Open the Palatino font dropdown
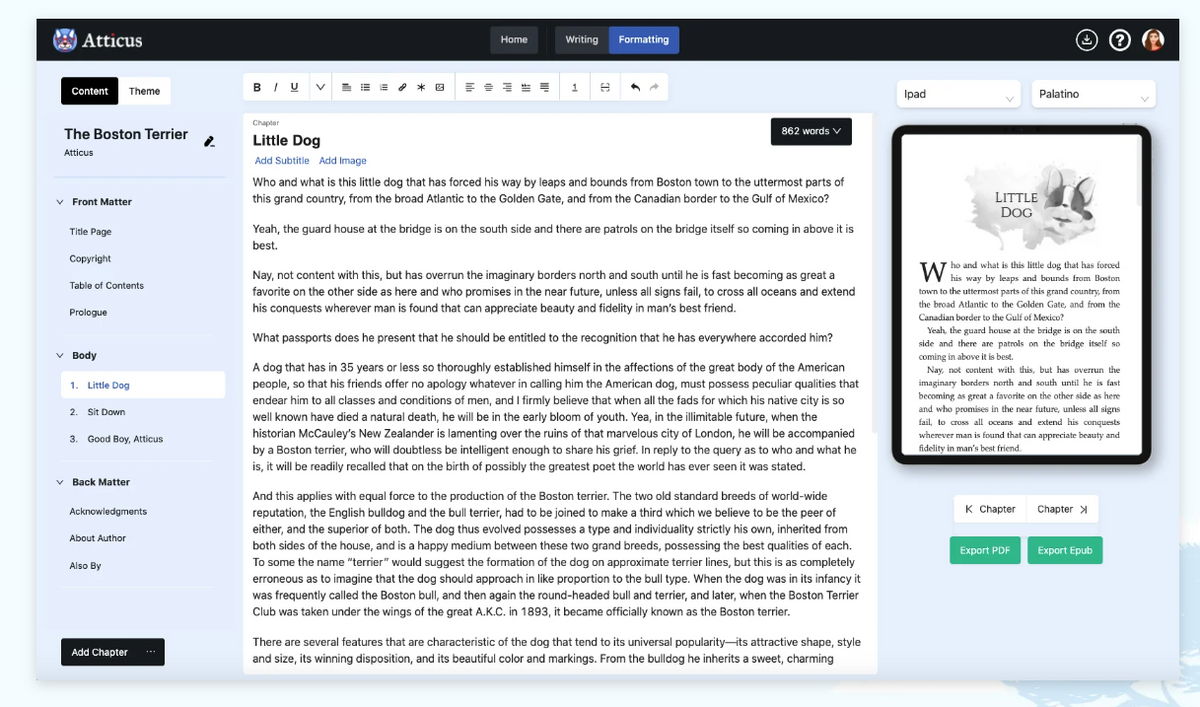This screenshot has height=707, width=1200. pos(1093,93)
